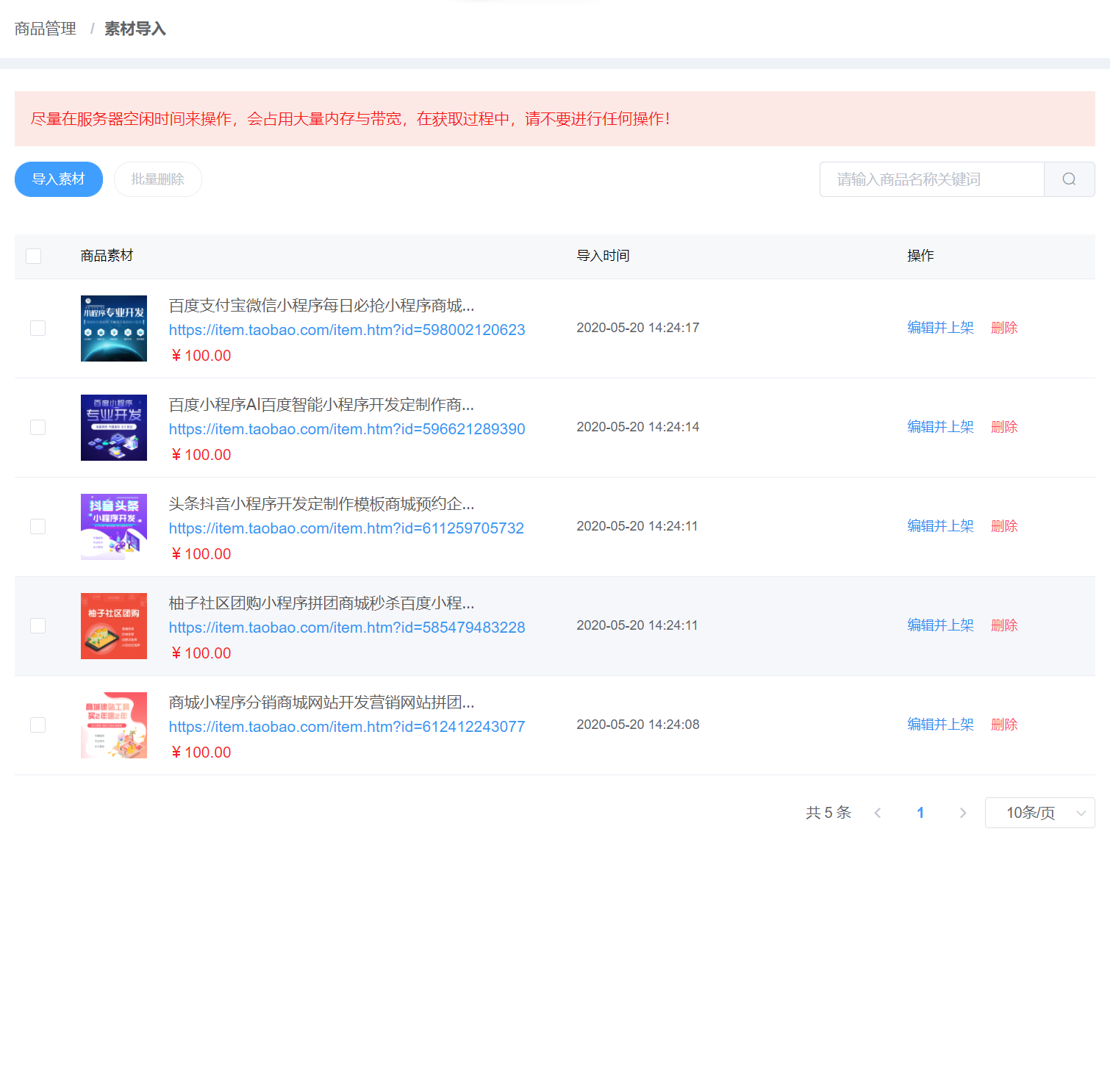The image size is (1110, 1092).
Task: Open taobao link id=611259705732
Action: 346,528
